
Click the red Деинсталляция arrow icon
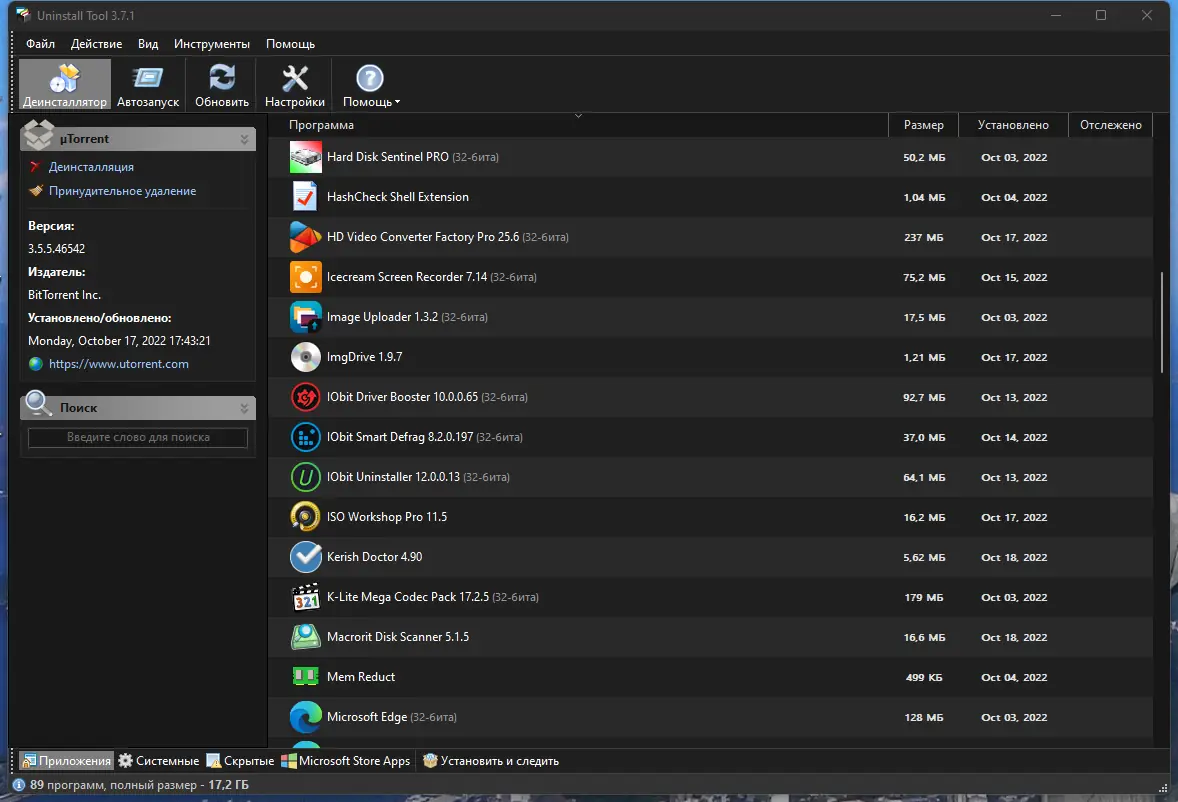pos(35,167)
